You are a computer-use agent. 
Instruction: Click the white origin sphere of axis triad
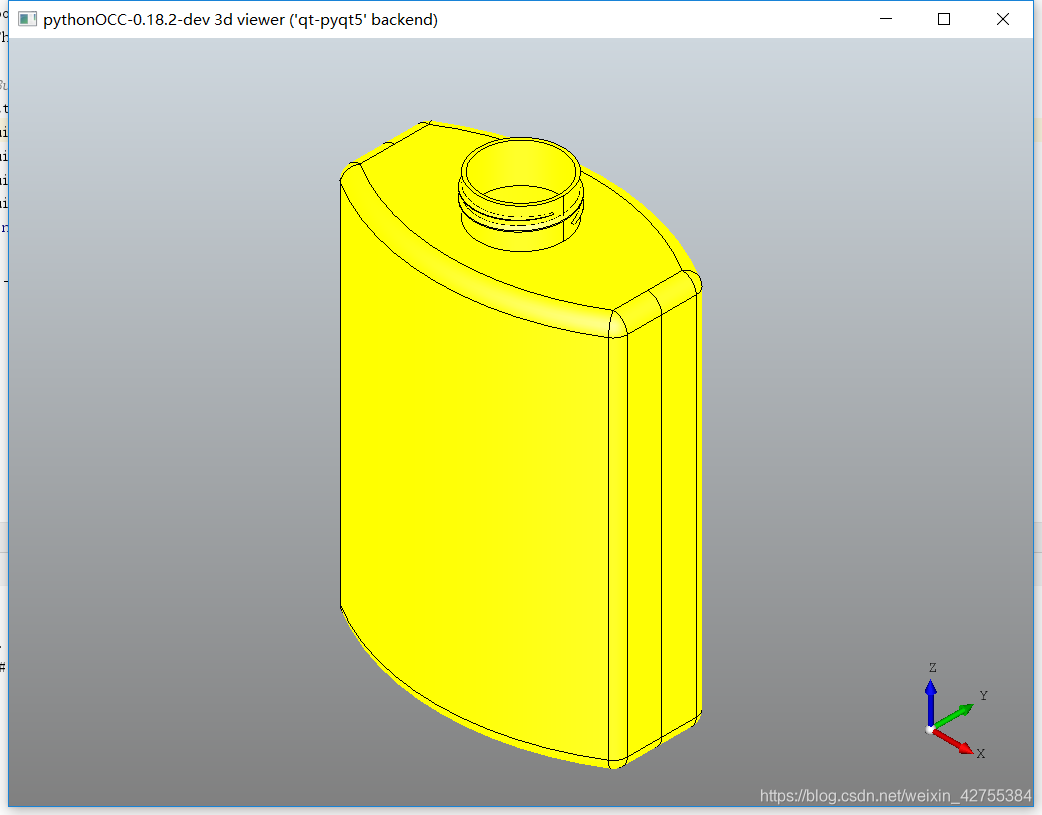pyautogui.click(x=931, y=730)
